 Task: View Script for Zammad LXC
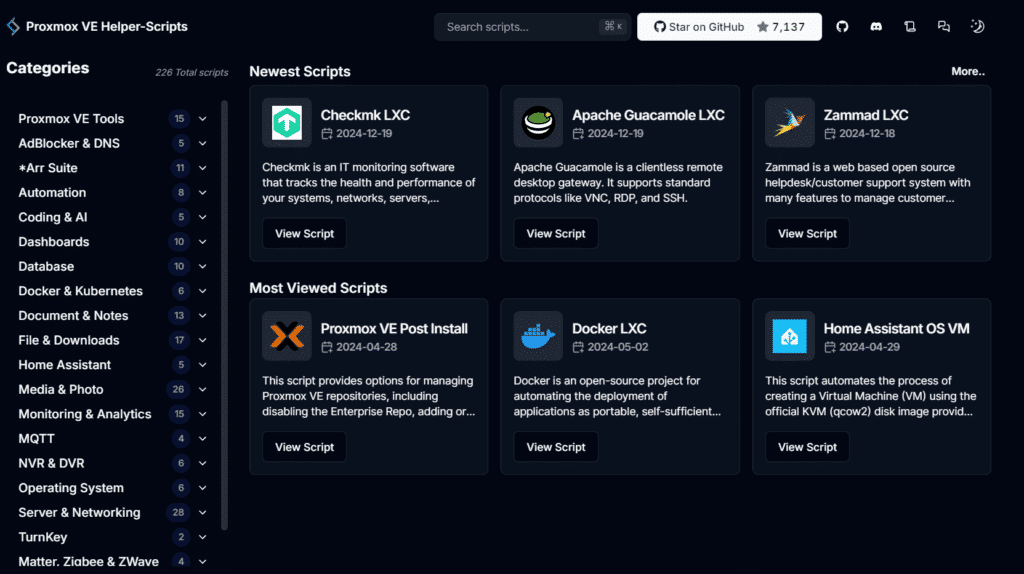point(807,233)
